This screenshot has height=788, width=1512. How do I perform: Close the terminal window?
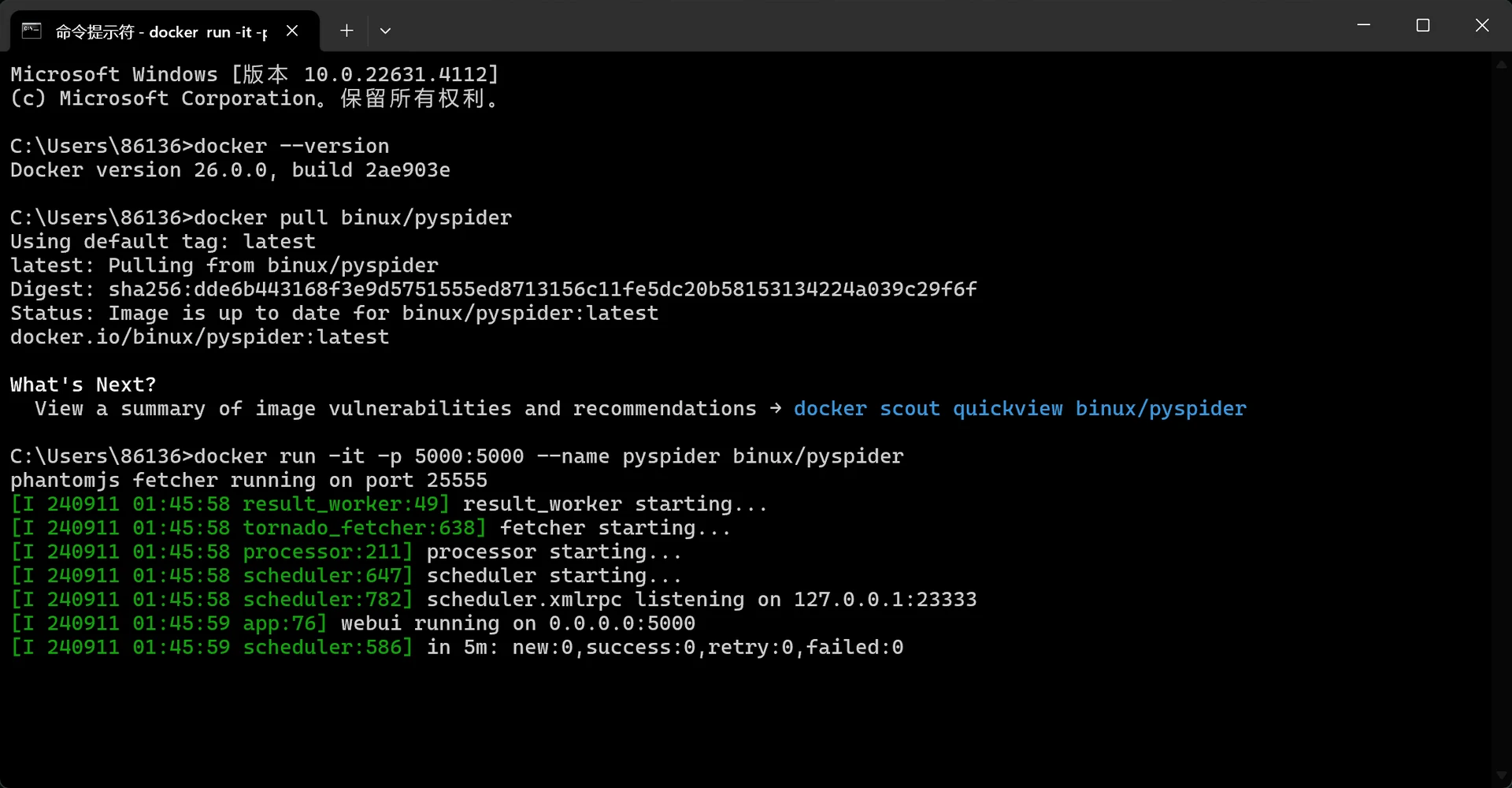[x=1482, y=25]
